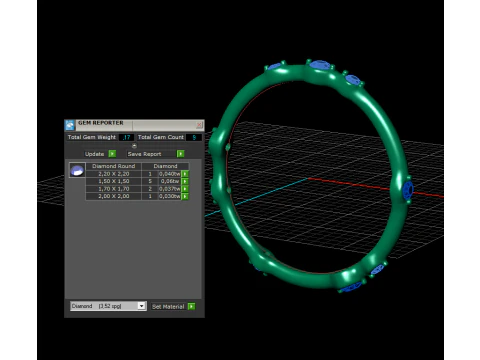Click the '0,037tw' weight cell

(x=170, y=189)
